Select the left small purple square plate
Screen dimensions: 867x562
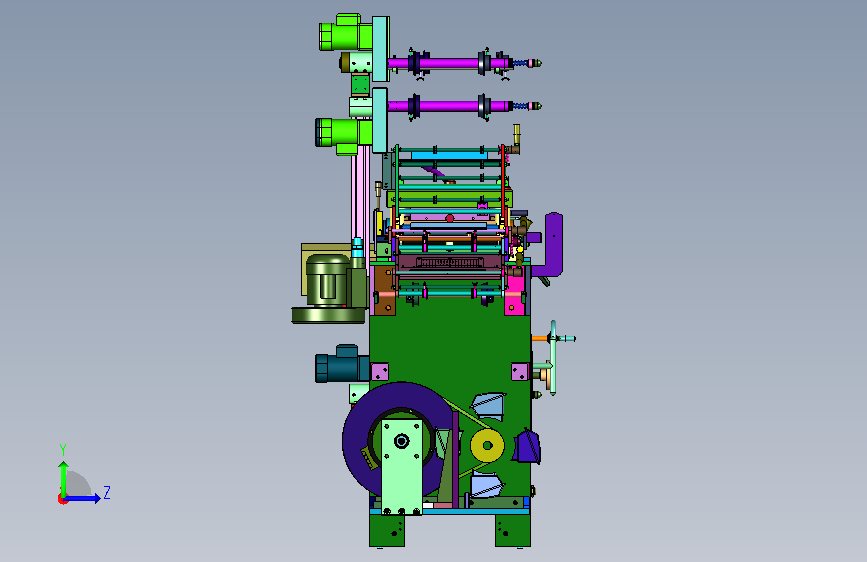coord(380,372)
